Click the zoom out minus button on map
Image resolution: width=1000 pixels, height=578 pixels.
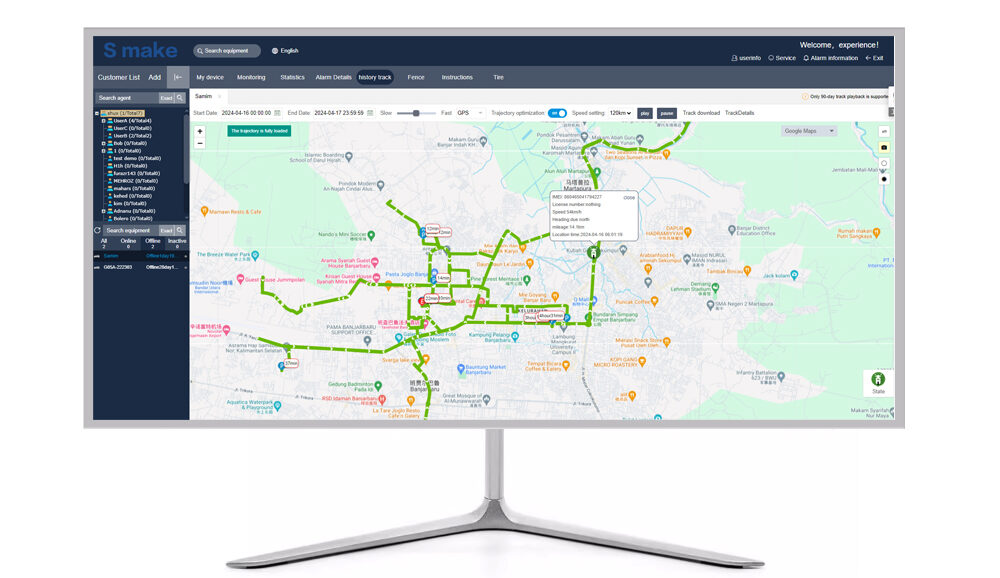(200, 143)
